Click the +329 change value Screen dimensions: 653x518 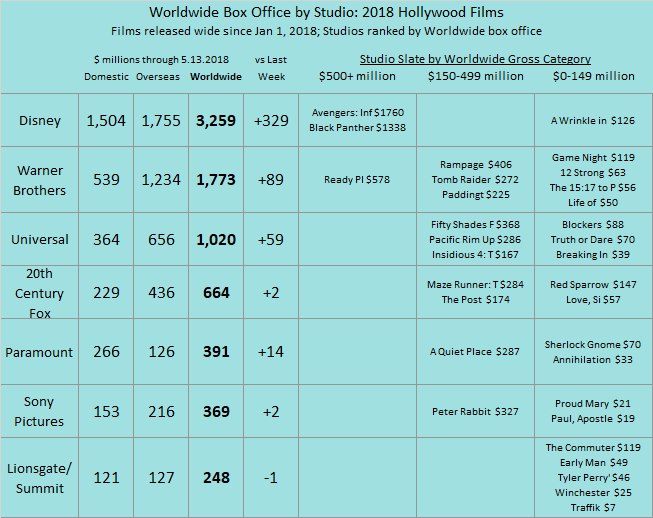(x=271, y=120)
